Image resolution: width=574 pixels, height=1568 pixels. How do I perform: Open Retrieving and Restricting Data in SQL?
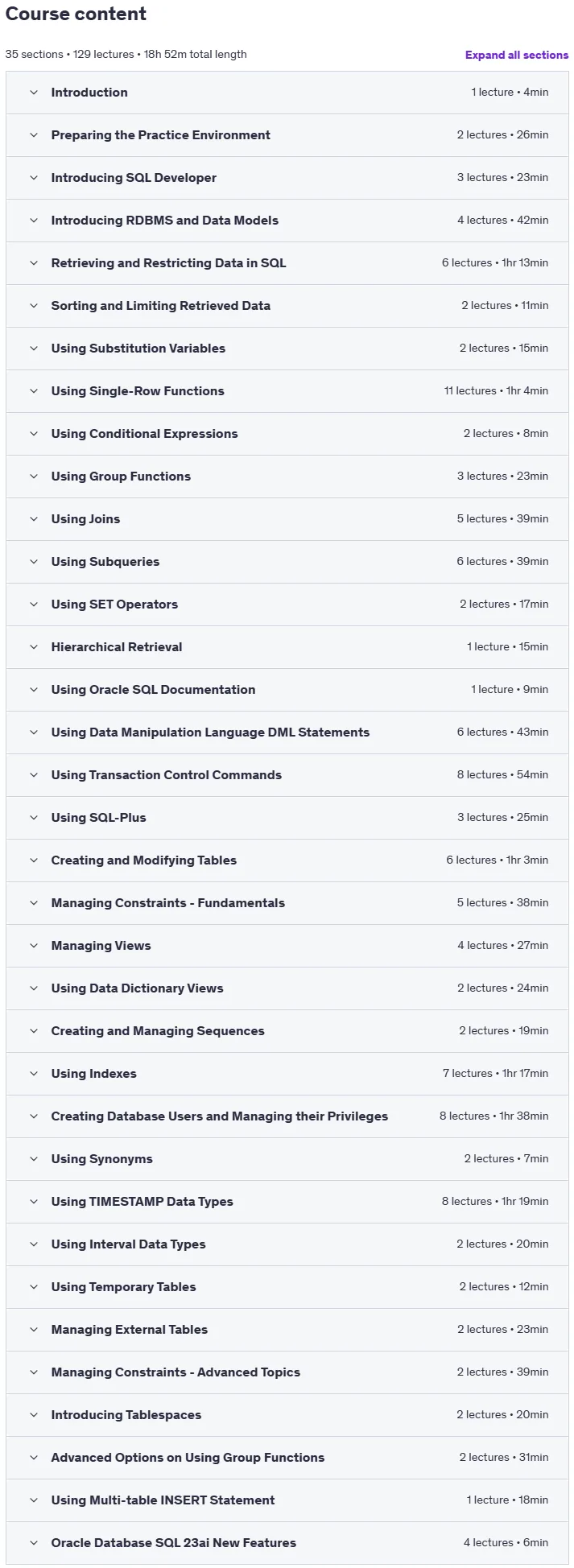[168, 263]
